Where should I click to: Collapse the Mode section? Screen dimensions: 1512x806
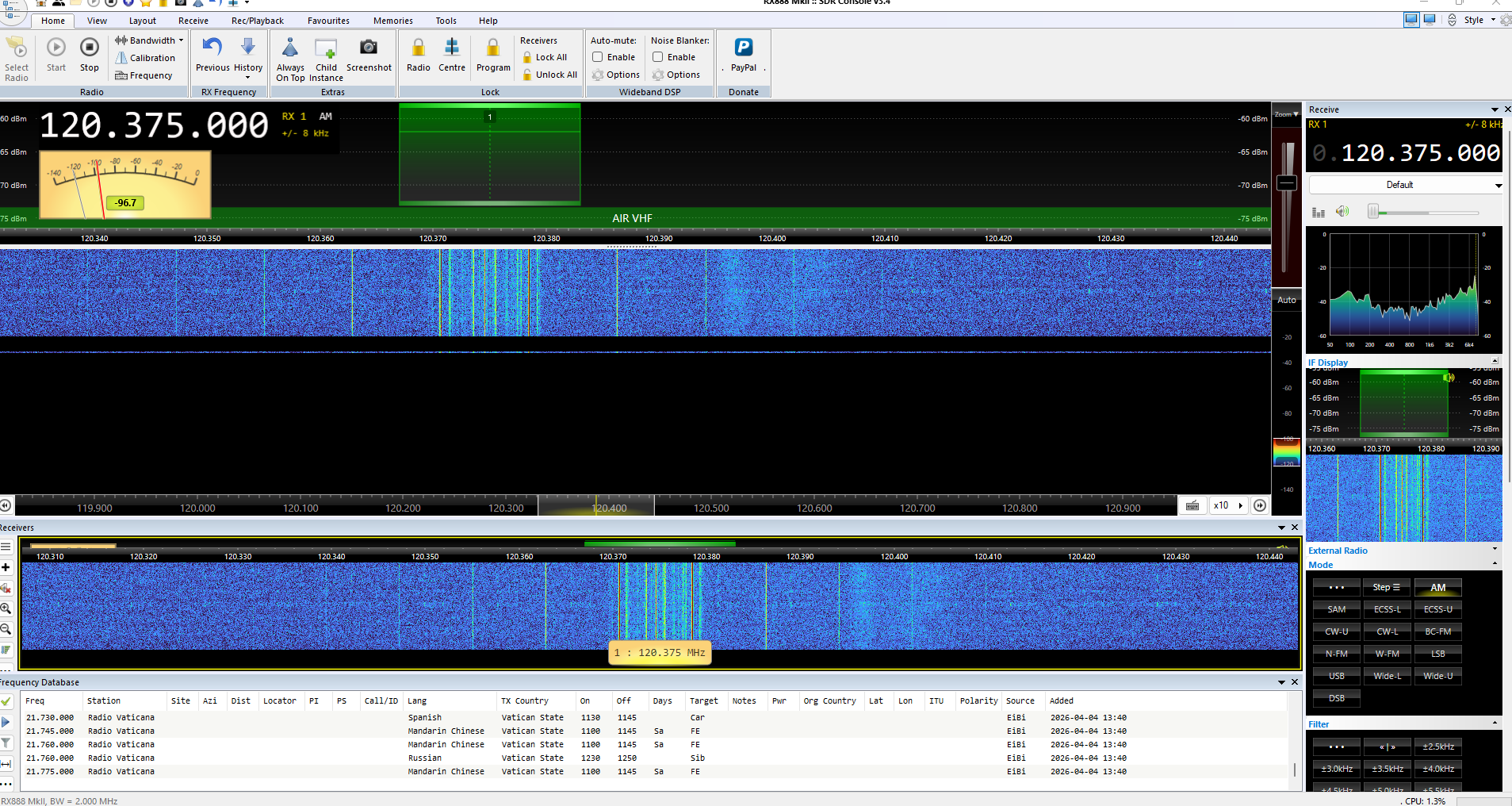(x=1495, y=564)
